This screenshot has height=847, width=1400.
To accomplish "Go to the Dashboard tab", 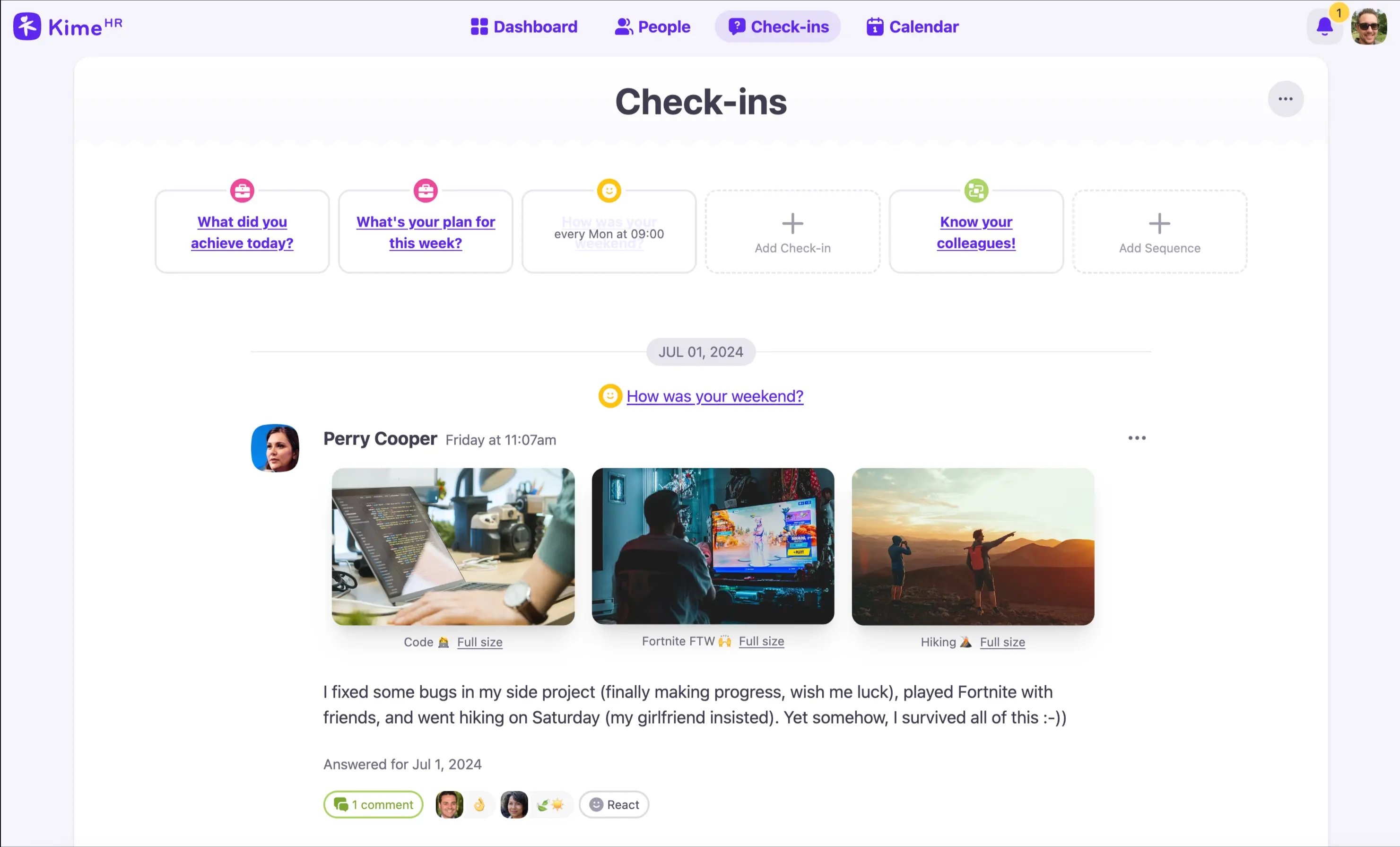I will [524, 26].
